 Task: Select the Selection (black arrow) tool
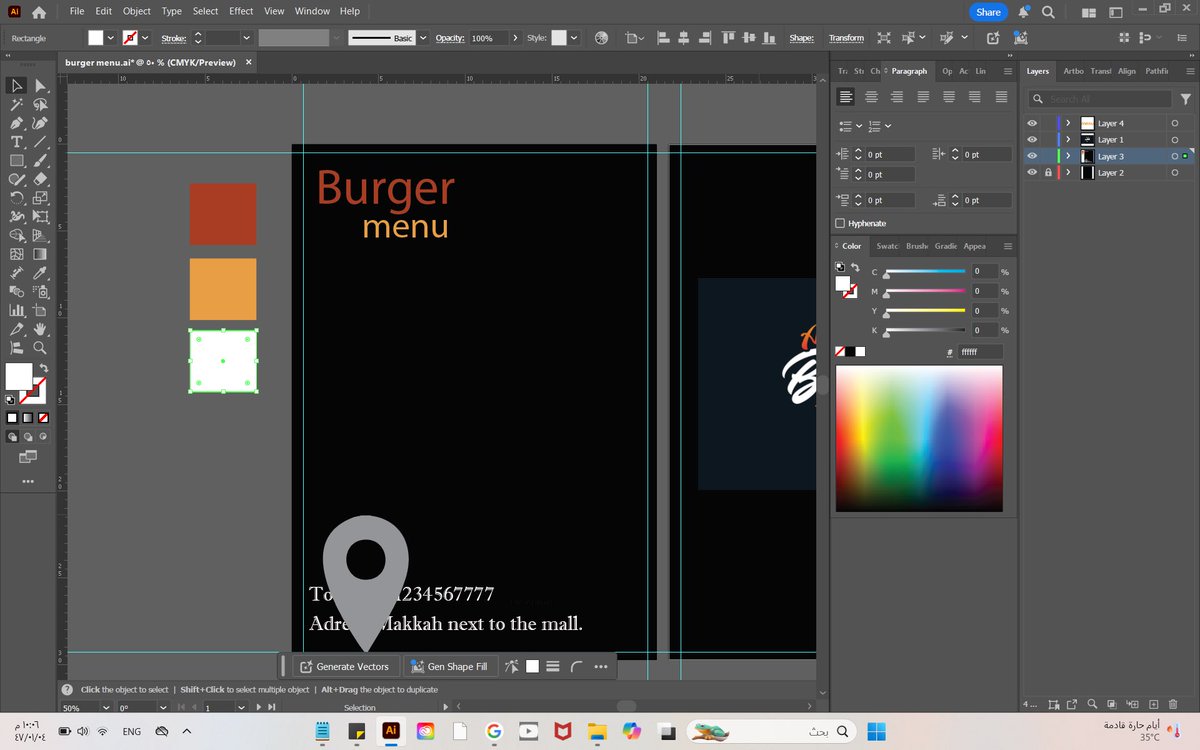pyautogui.click(x=17, y=86)
